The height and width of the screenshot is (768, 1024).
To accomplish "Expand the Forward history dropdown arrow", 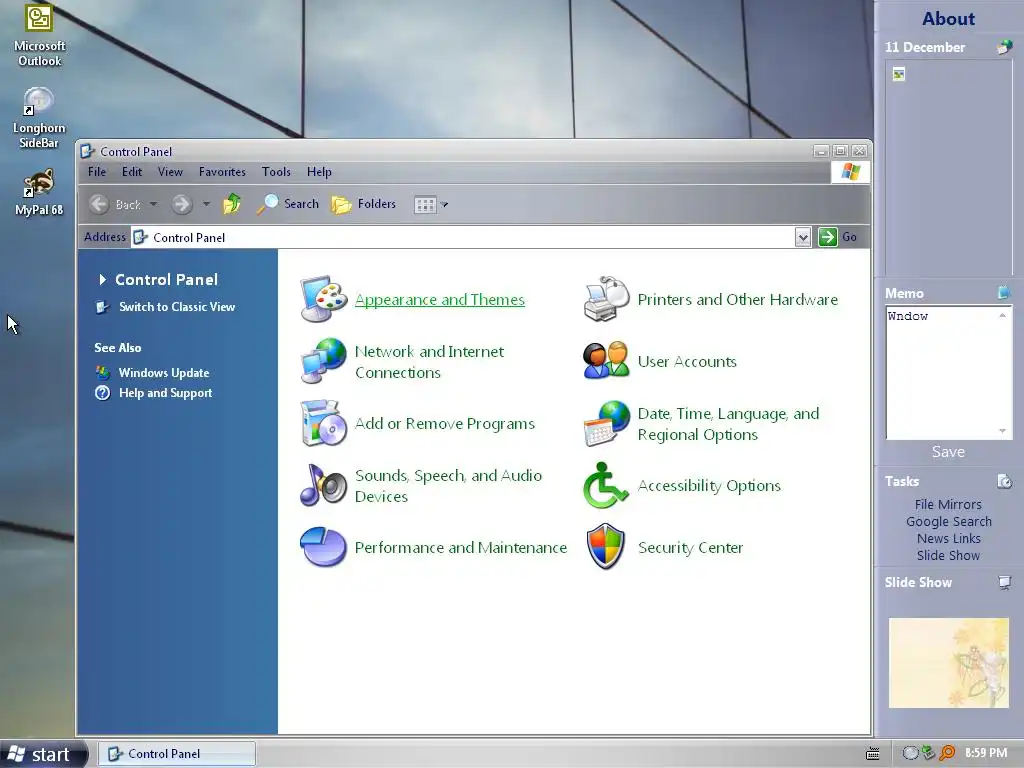I will (206, 204).
